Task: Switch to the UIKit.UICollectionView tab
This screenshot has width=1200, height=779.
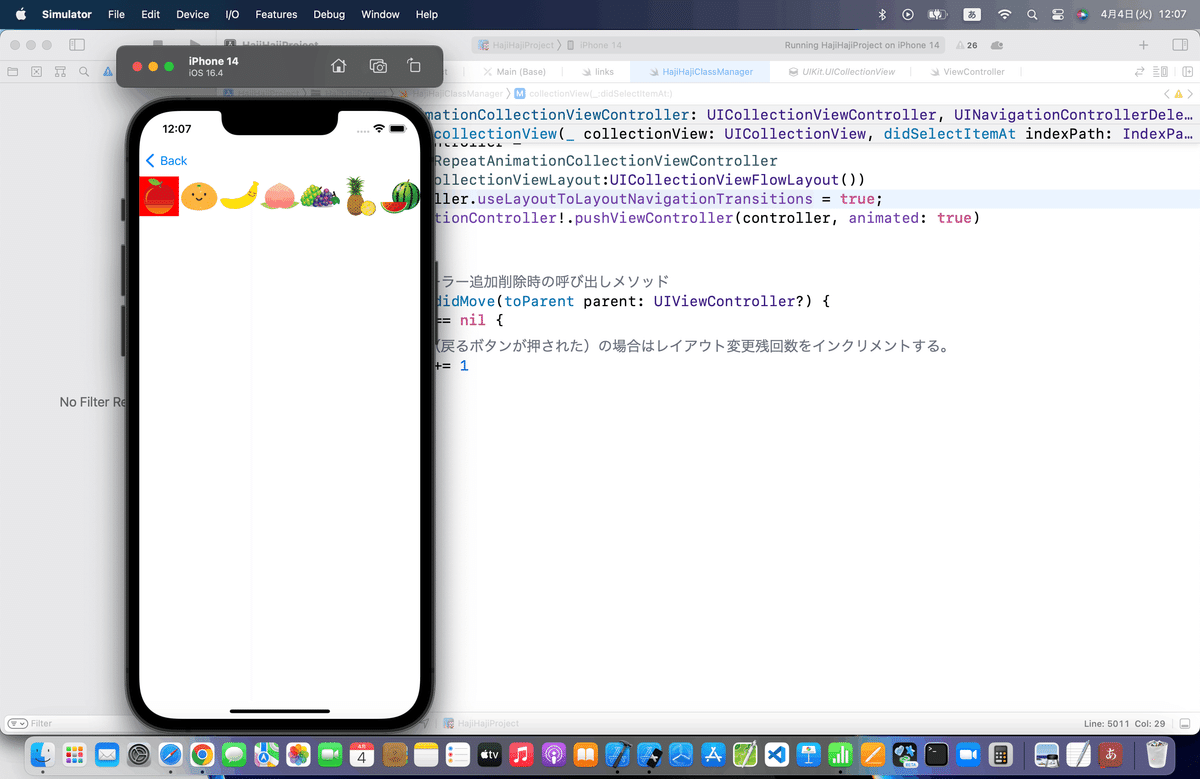Action: pyautogui.click(x=840, y=72)
